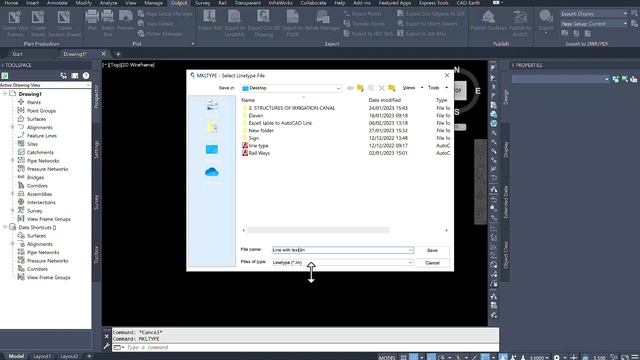640x360 pixels.
Task: Go back to the previous folder
Action: 350,88
